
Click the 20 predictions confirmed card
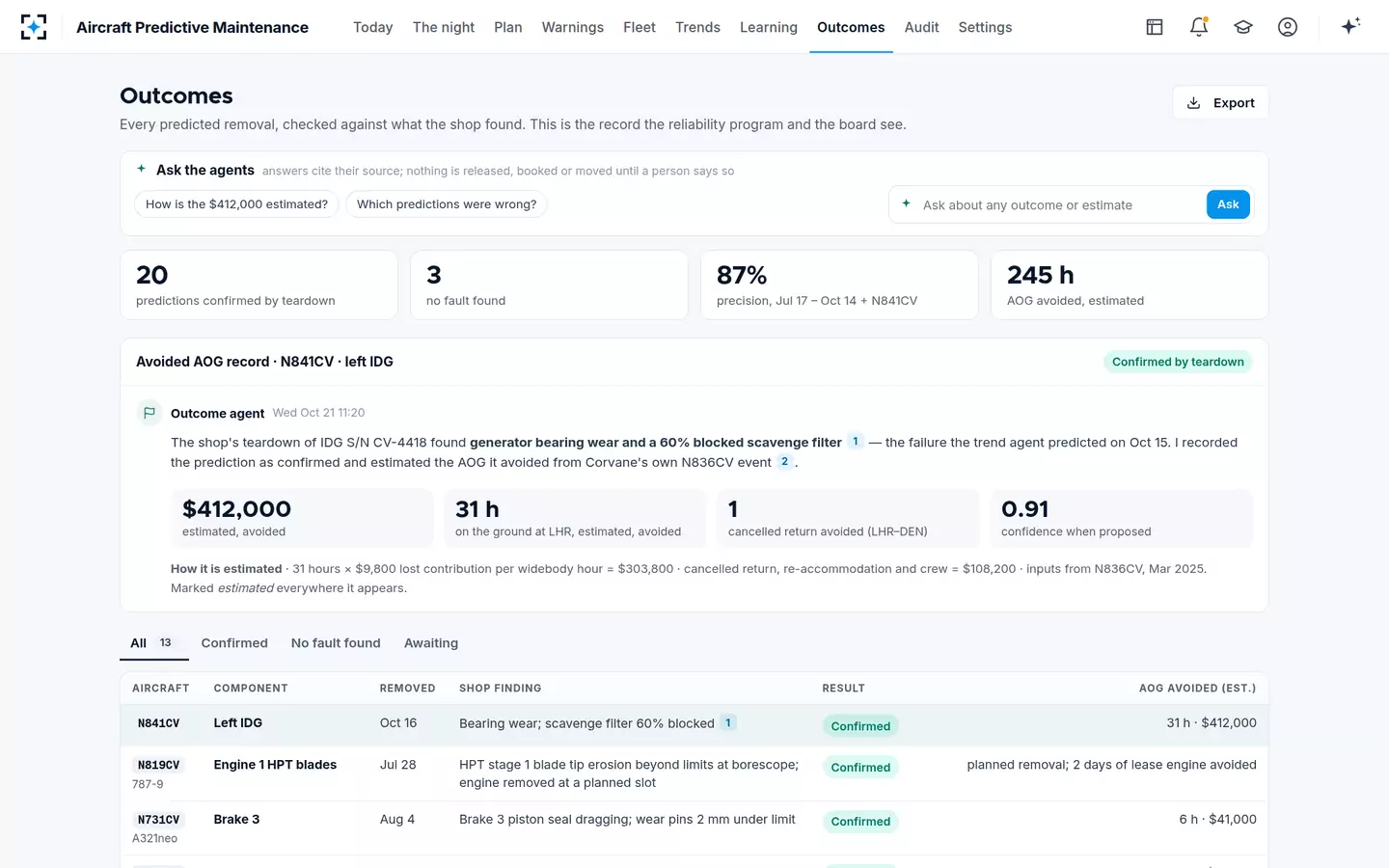pos(259,285)
